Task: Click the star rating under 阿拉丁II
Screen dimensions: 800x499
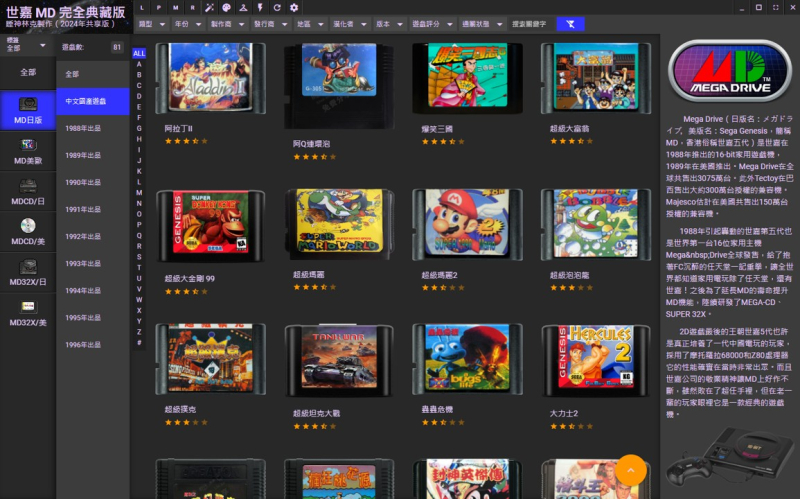Action: pos(186,141)
